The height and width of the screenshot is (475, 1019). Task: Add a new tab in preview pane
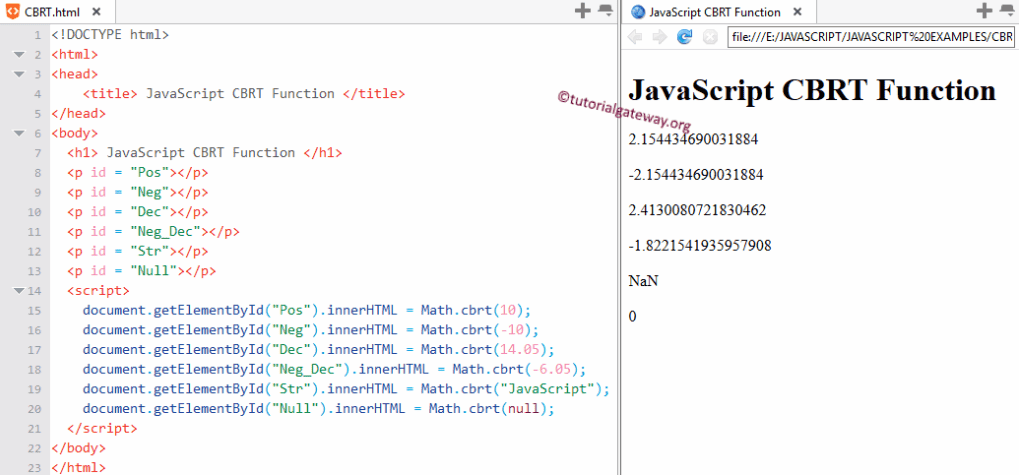[985, 10]
